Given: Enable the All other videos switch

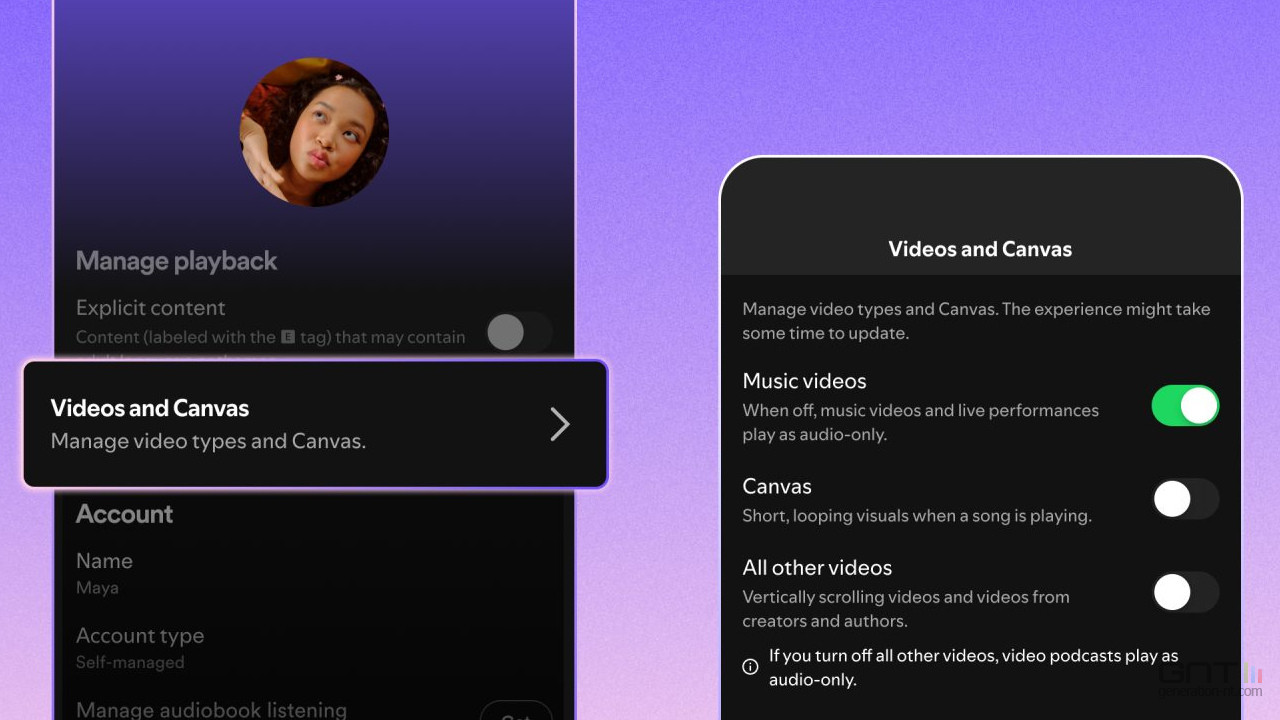Looking at the screenshot, I should point(1185,592).
